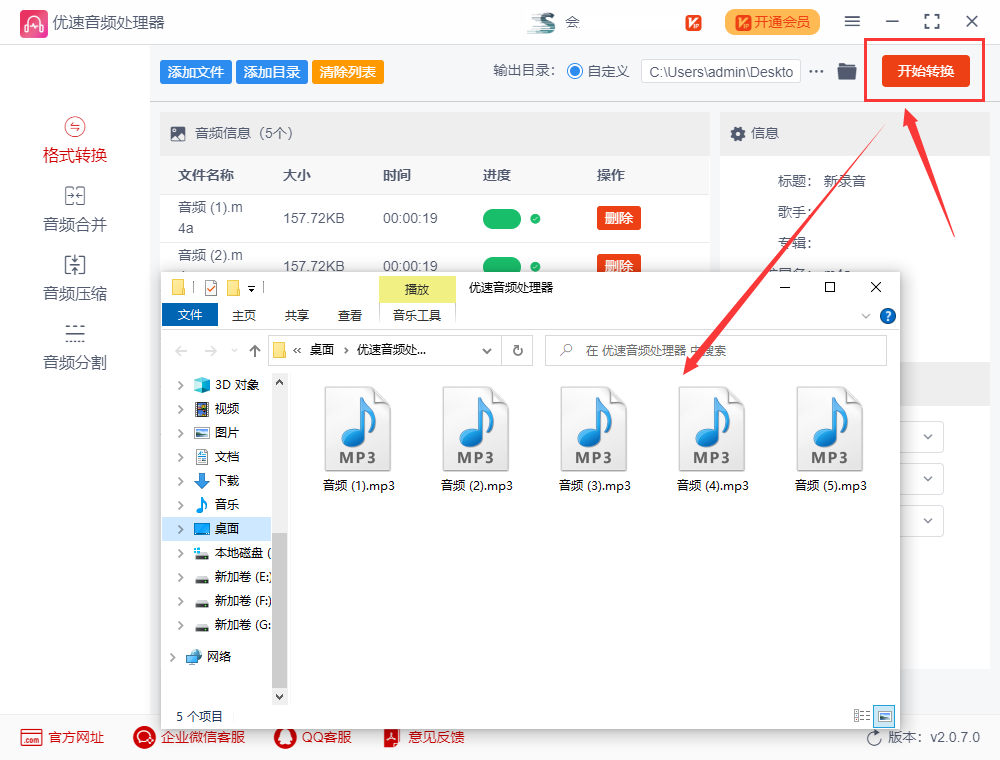Open QQ客服 support link

312,738
